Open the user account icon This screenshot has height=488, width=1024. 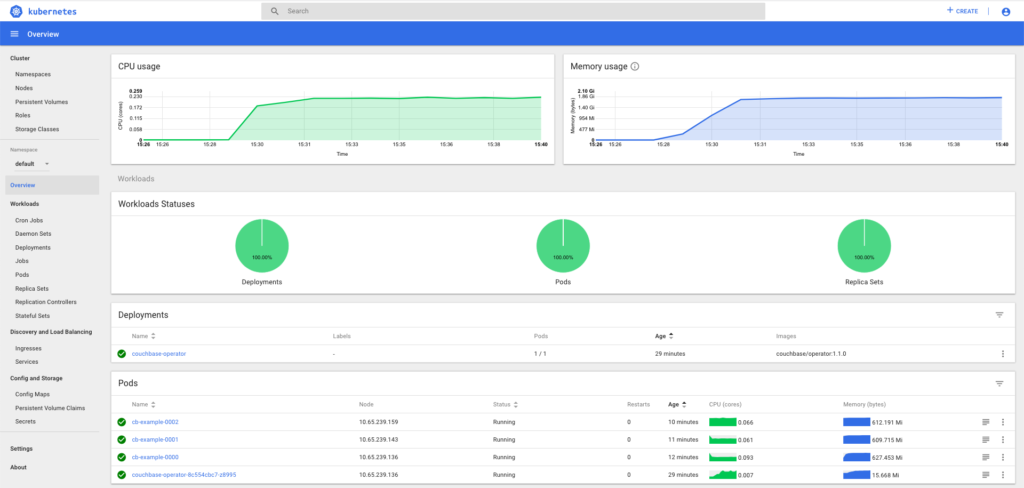(x=1005, y=11)
